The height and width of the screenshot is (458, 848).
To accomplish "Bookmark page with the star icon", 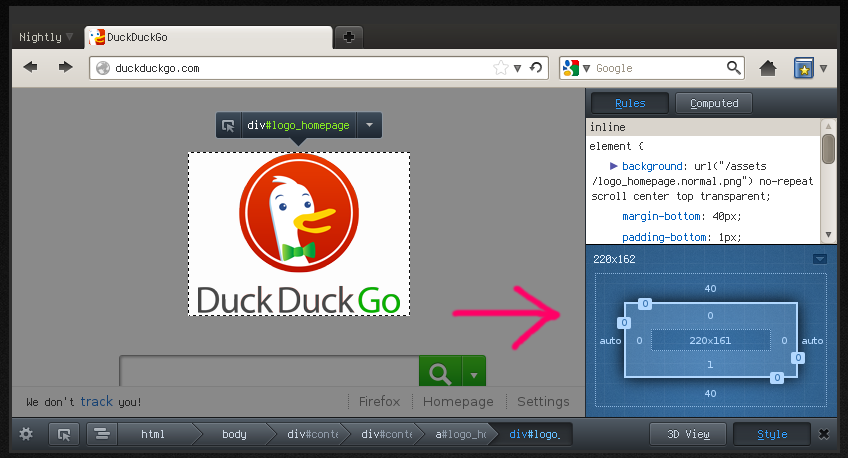I will point(501,68).
